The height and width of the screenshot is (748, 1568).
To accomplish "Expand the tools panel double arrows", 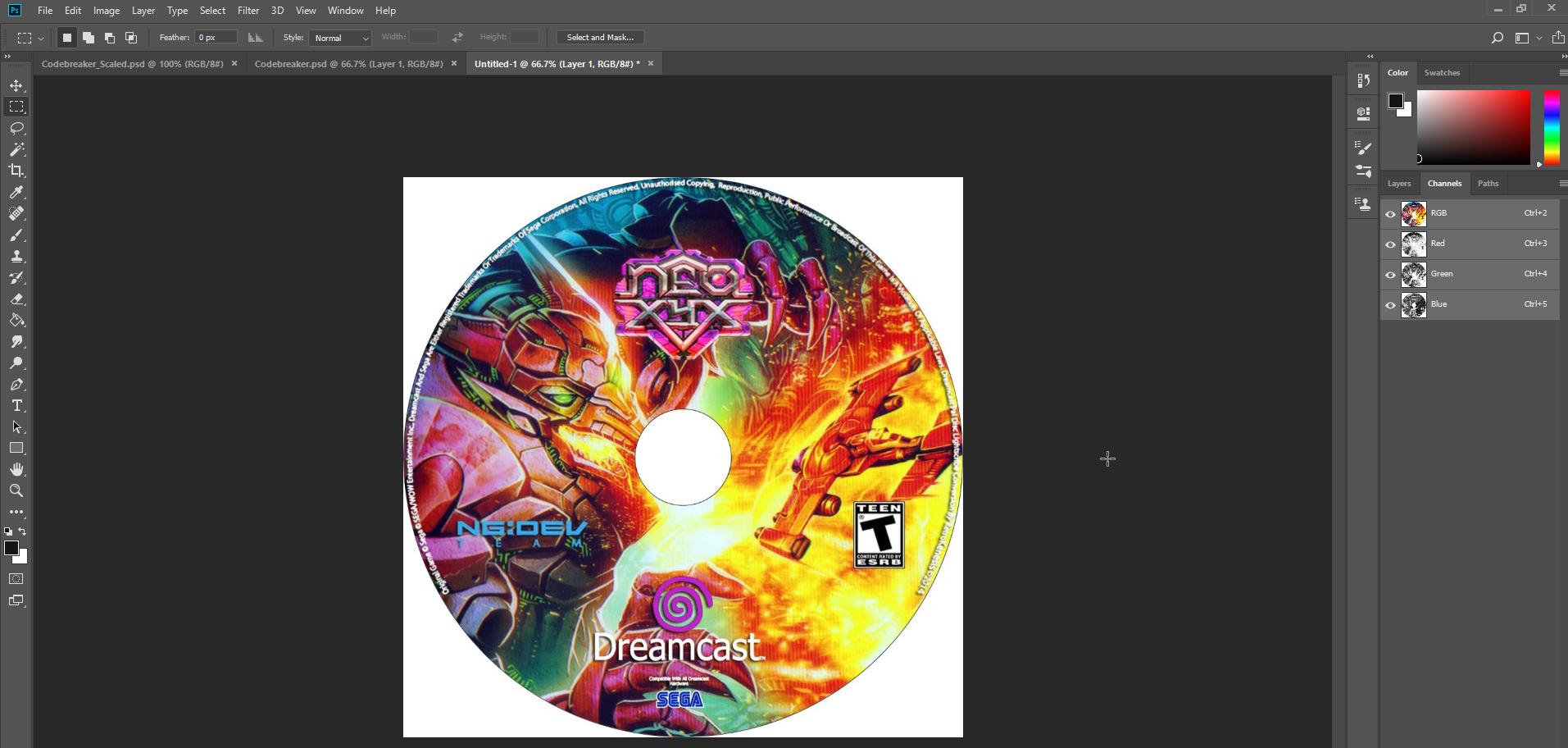I will (7, 57).
